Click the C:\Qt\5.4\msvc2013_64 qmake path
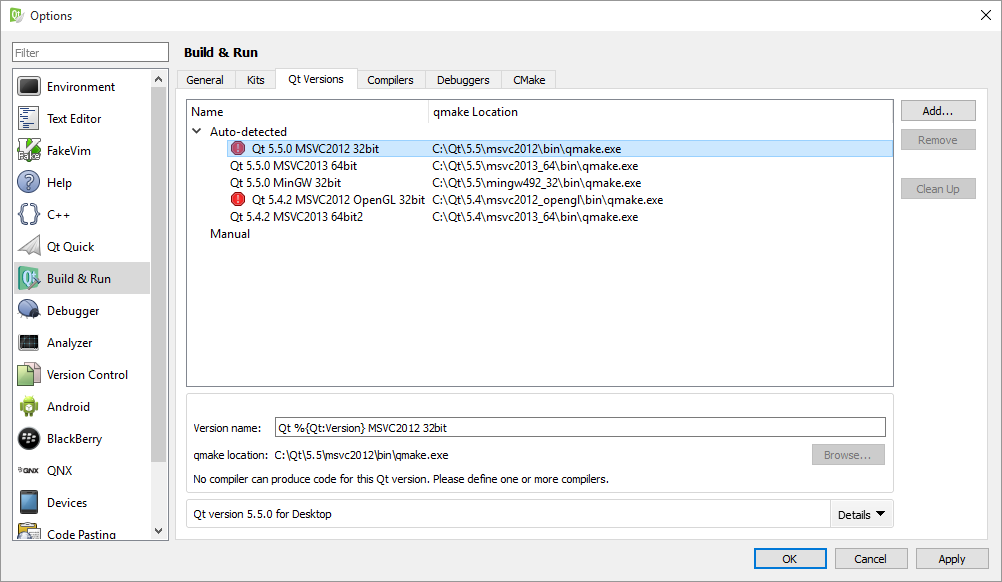Image resolution: width=1002 pixels, height=582 pixels. tap(535, 217)
